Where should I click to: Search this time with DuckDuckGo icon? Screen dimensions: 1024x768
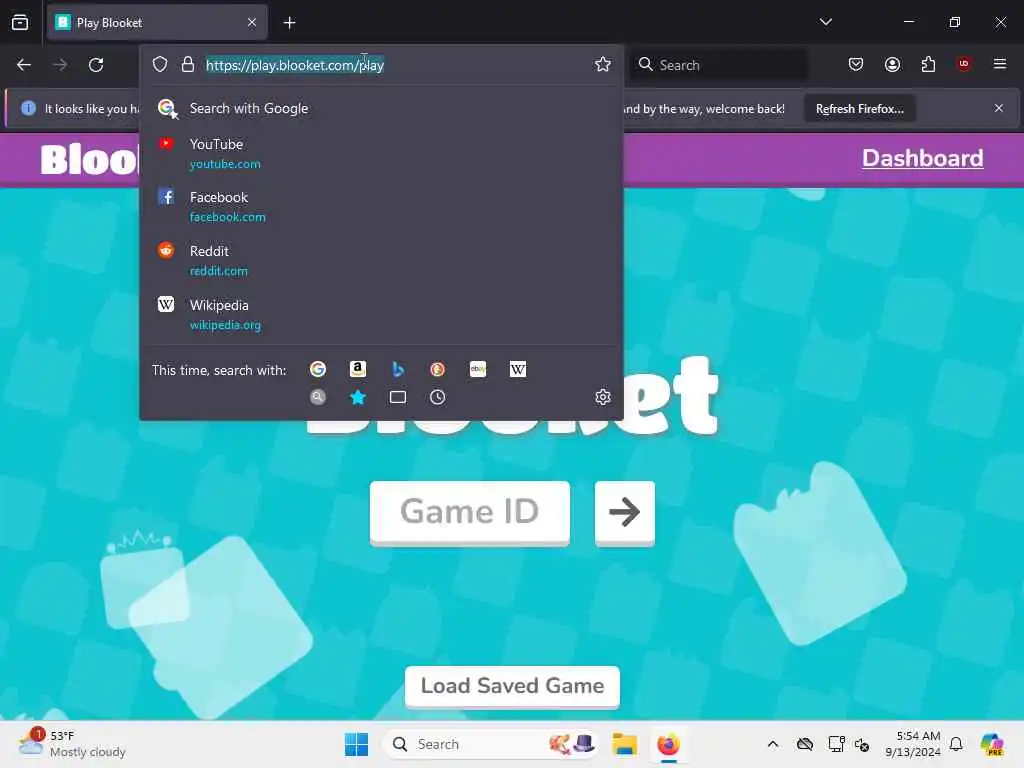pos(438,369)
